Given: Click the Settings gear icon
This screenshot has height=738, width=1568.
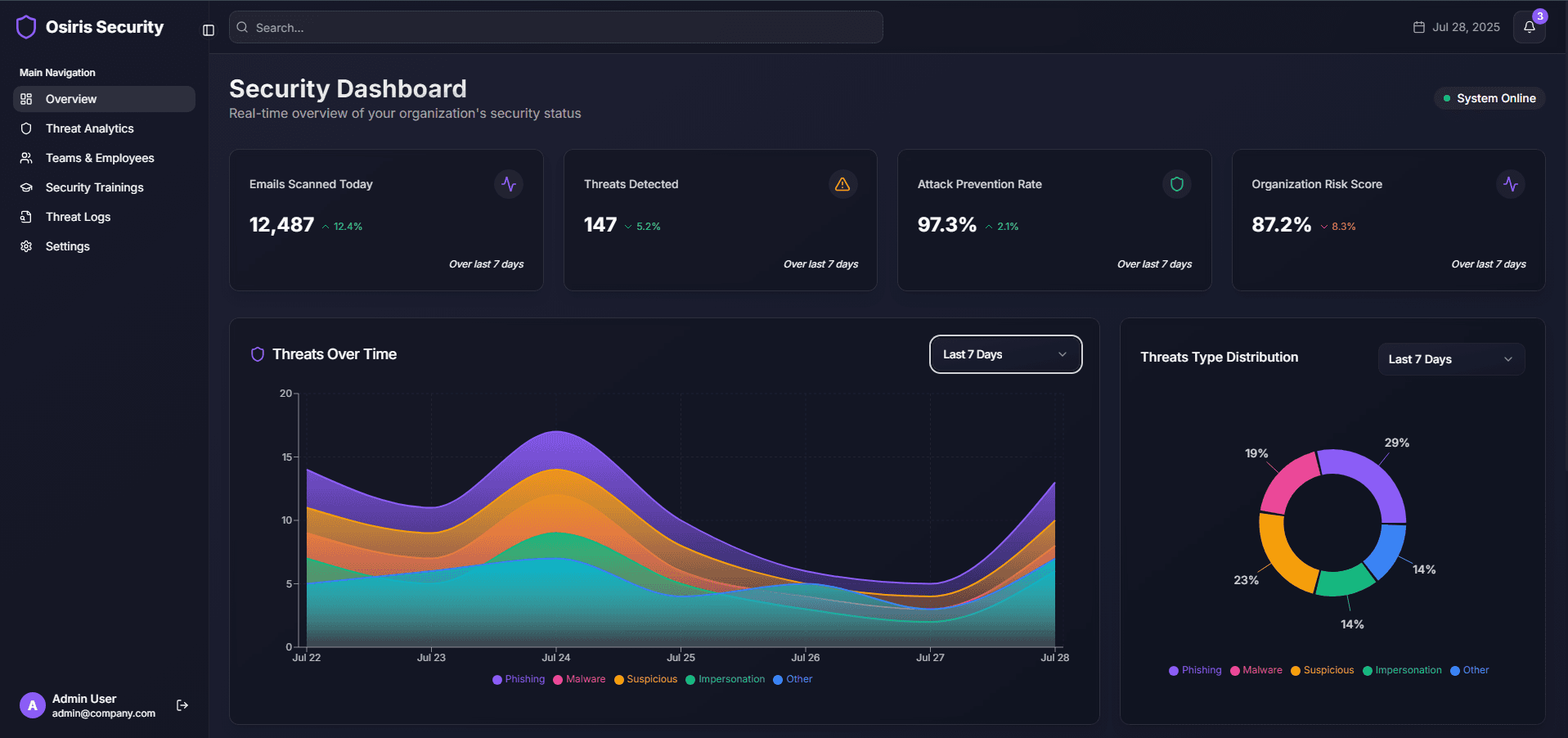Looking at the screenshot, I should click(x=26, y=246).
